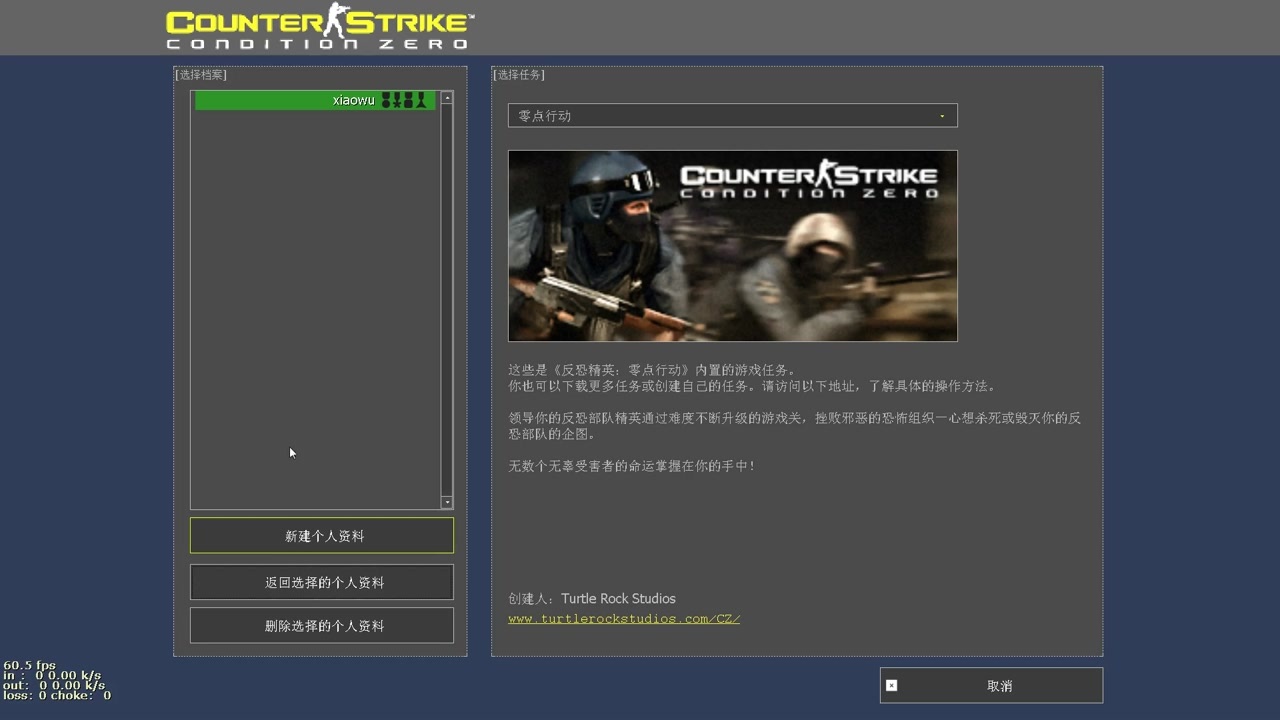The height and width of the screenshot is (720, 1280).
Task: Click the profile list scrollbar track
Action: [447, 300]
